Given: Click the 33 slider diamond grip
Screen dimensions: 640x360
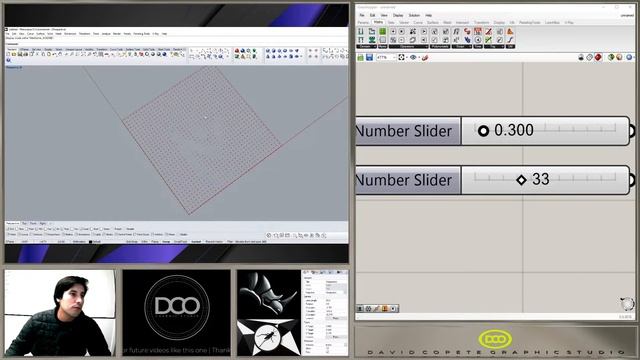Looking at the screenshot, I should pyautogui.click(x=521, y=180).
